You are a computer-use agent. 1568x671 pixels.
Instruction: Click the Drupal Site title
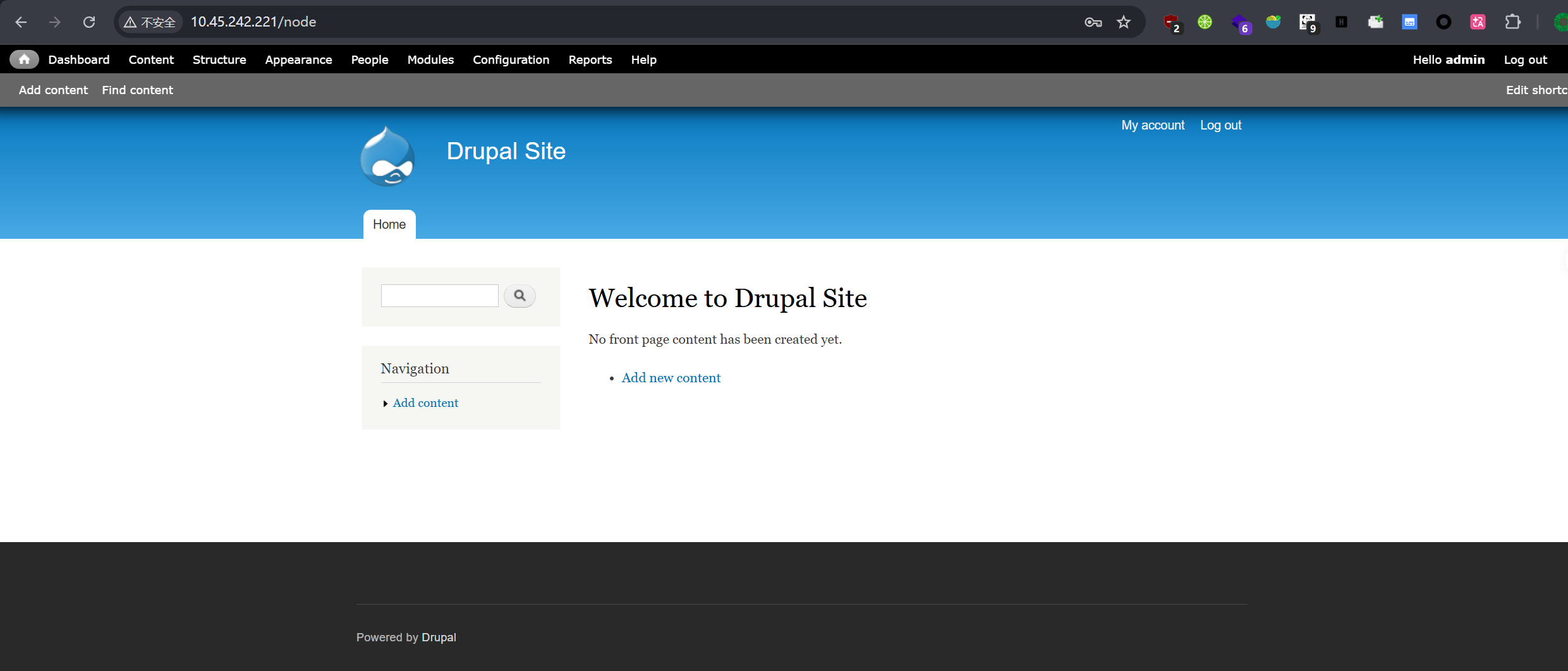coord(506,152)
